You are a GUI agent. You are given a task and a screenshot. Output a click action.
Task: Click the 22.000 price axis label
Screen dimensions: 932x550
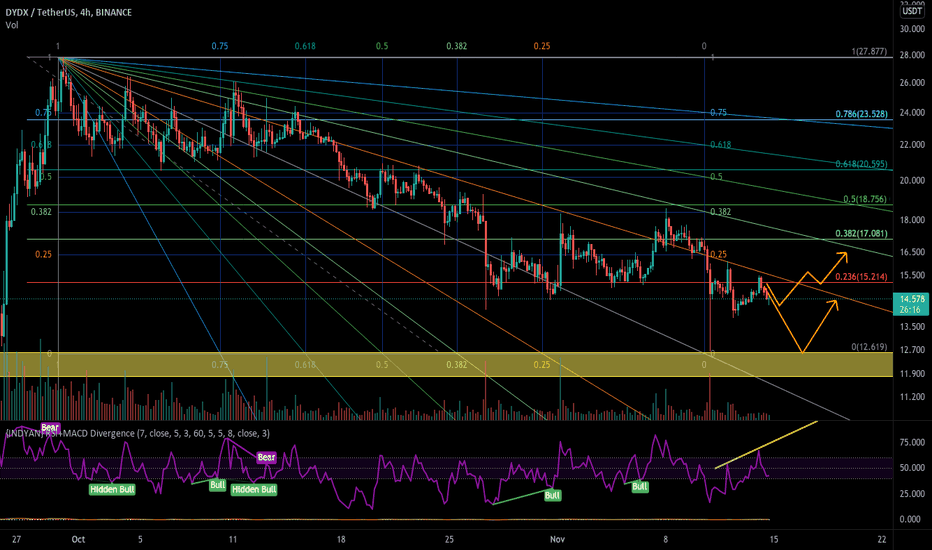(x=912, y=144)
